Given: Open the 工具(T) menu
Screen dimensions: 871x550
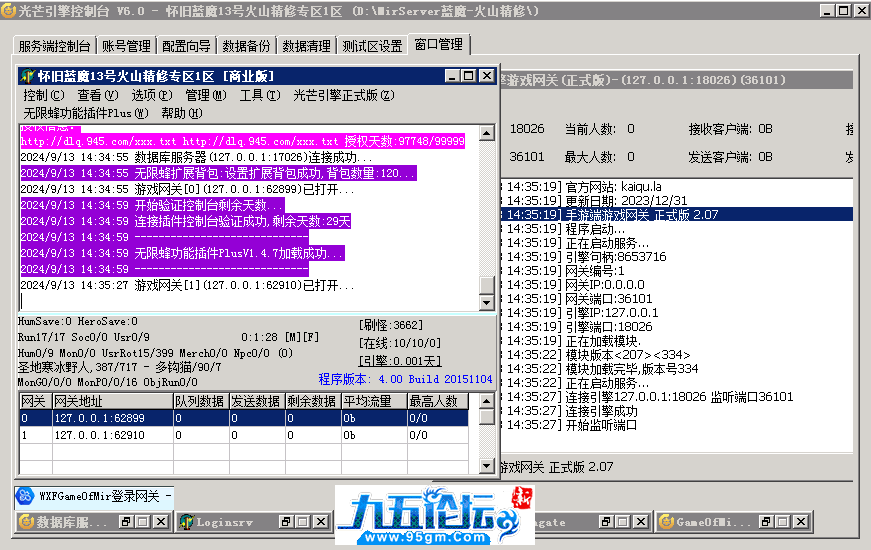Looking at the screenshot, I should pyautogui.click(x=260, y=96).
